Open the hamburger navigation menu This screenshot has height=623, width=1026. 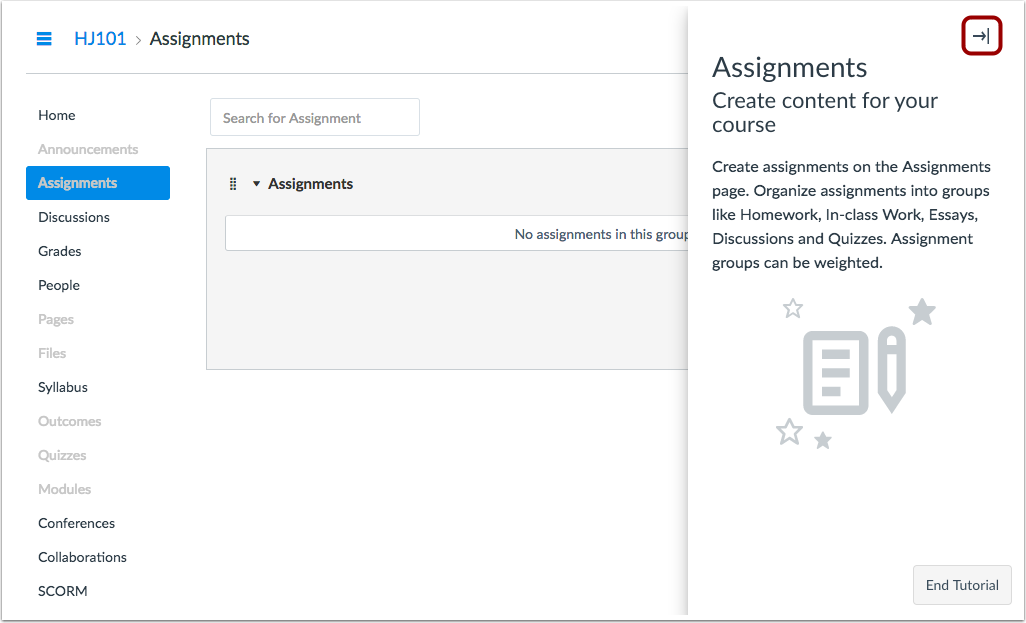click(44, 39)
